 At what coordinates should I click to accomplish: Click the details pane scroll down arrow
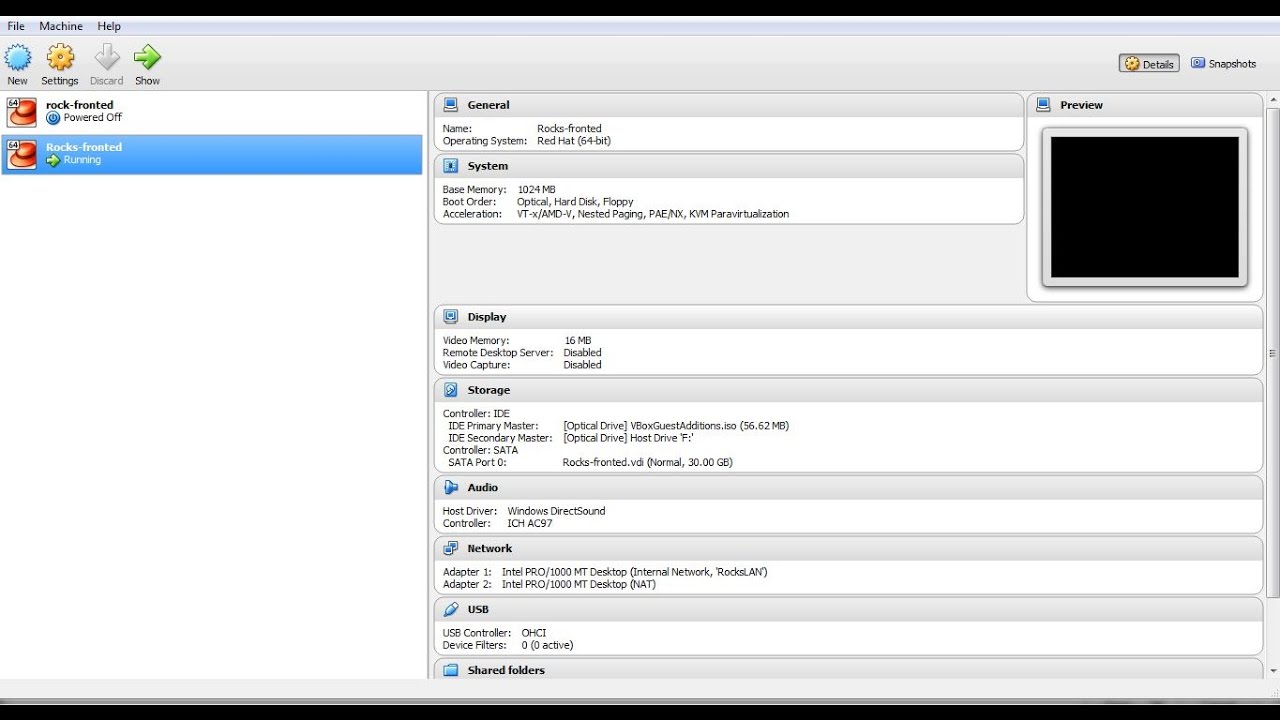1273,671
